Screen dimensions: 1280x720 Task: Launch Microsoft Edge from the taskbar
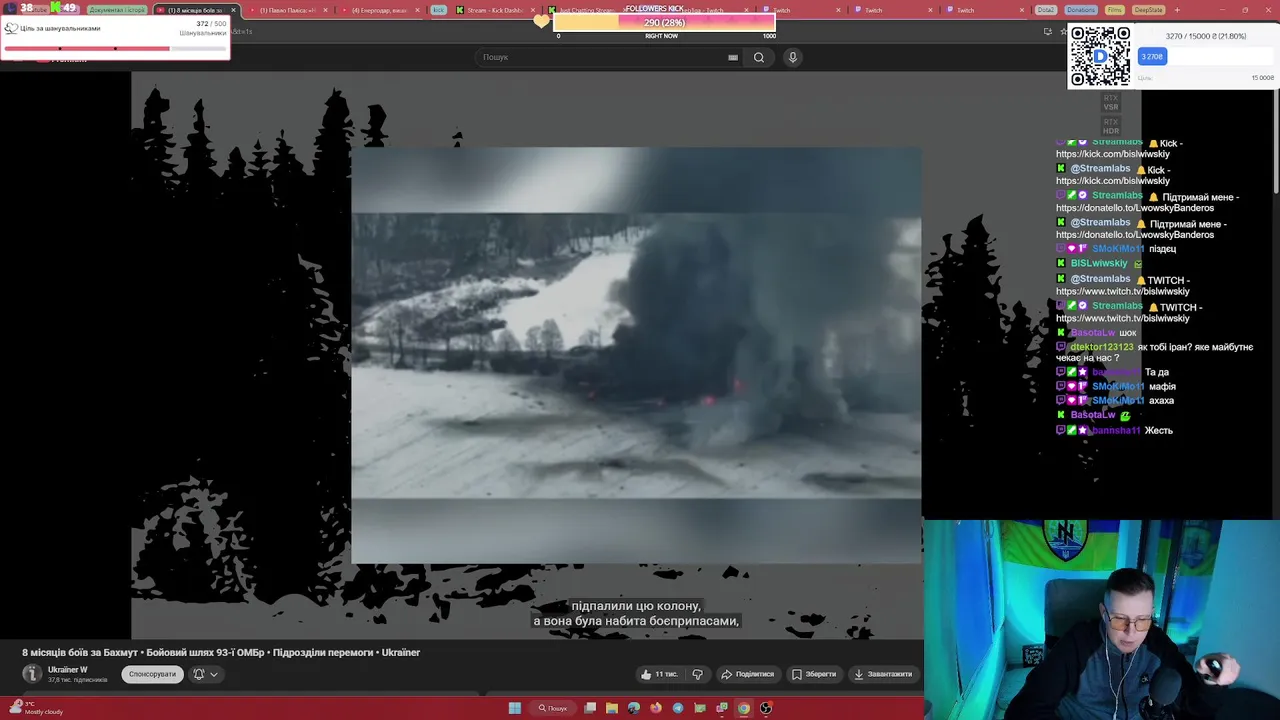tap(634, 708)
